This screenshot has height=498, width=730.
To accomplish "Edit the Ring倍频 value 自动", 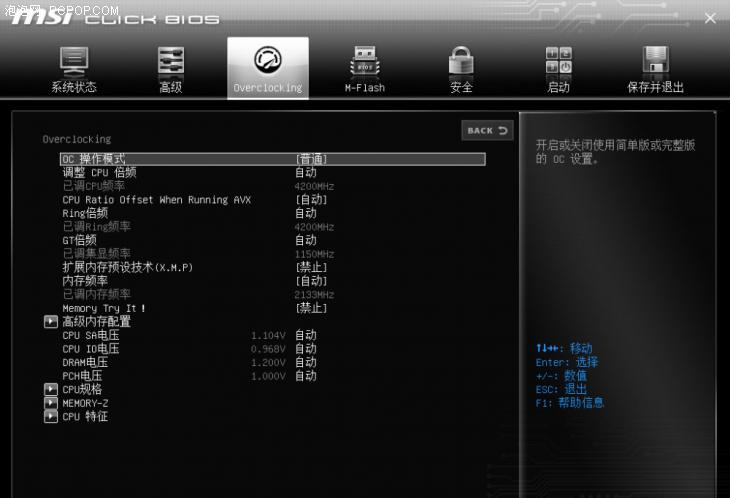I will 306,213.
